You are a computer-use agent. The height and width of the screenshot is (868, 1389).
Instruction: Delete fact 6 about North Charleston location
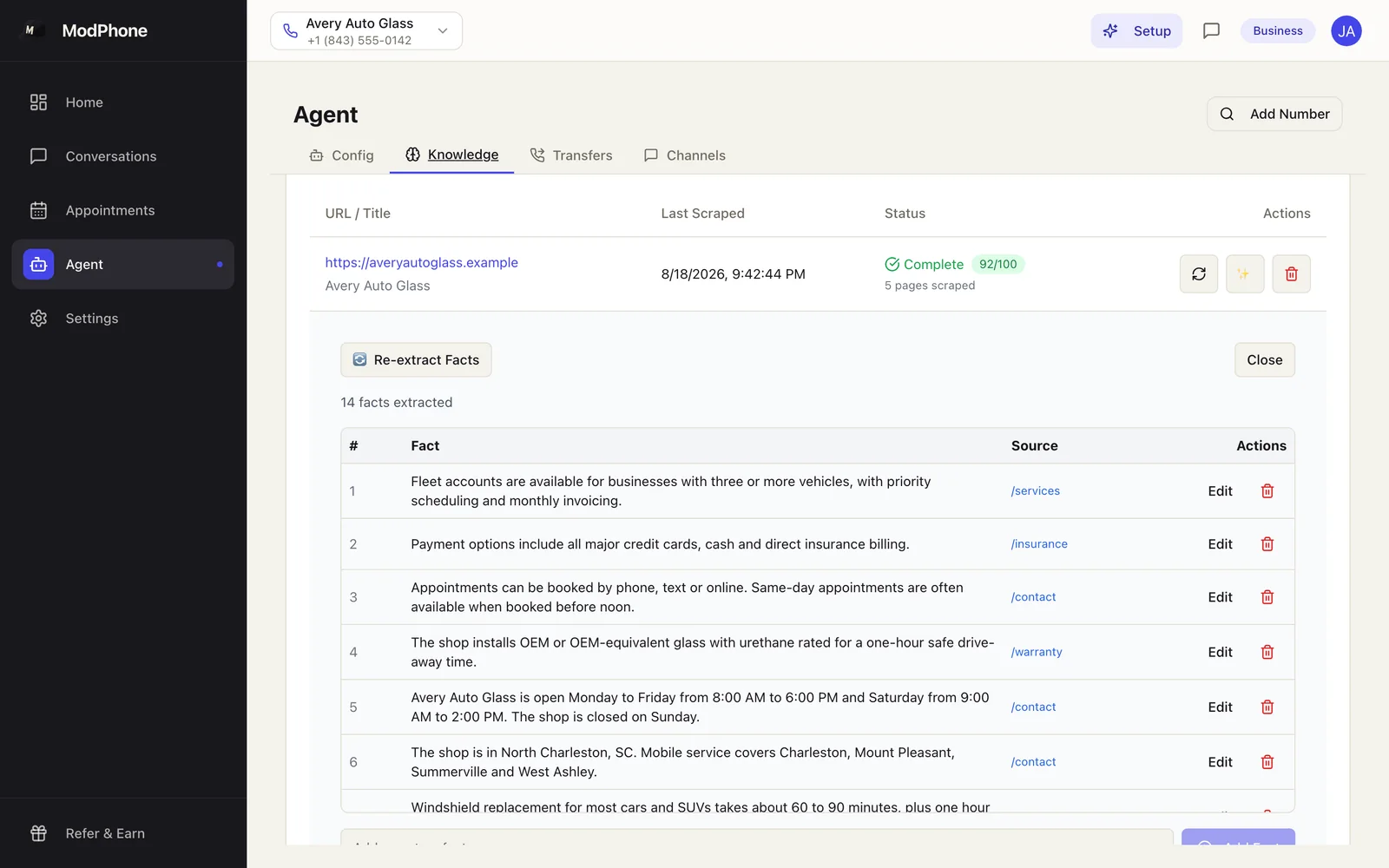tap(1267, 762)
